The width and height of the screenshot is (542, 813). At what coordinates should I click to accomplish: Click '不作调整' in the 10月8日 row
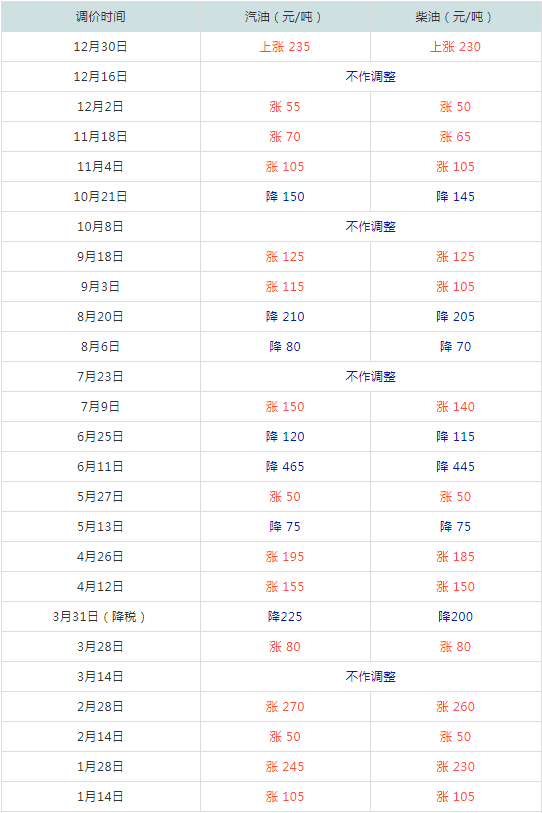click(x=370, y=227)
